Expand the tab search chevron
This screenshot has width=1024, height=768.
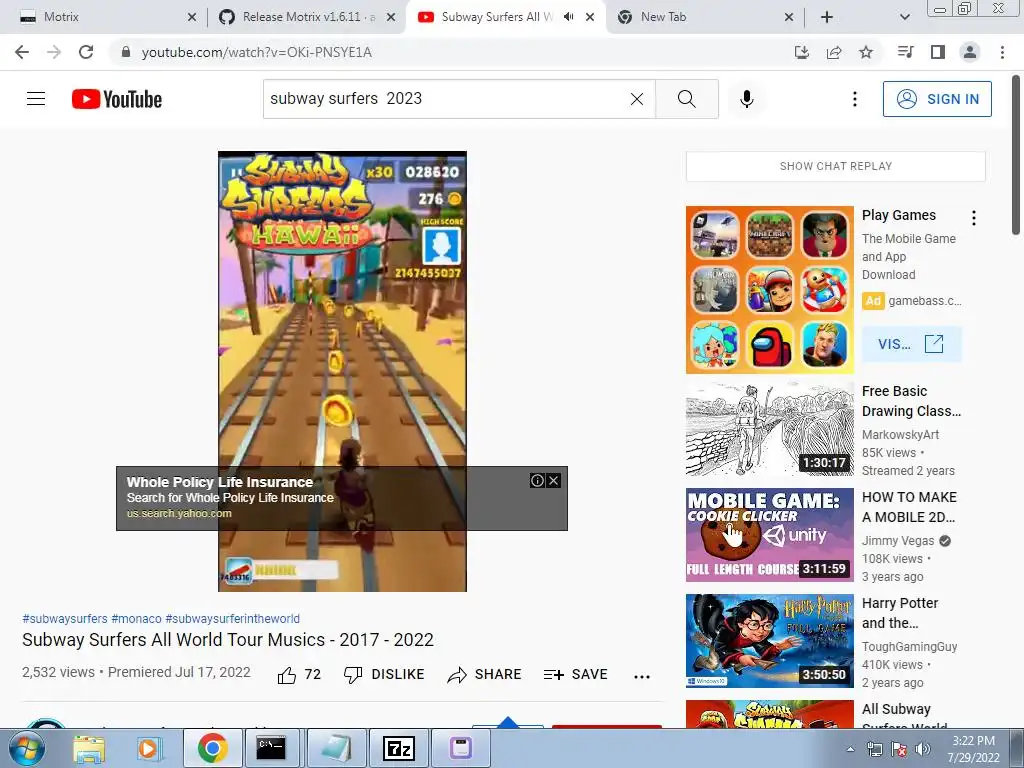coord(904,17)
